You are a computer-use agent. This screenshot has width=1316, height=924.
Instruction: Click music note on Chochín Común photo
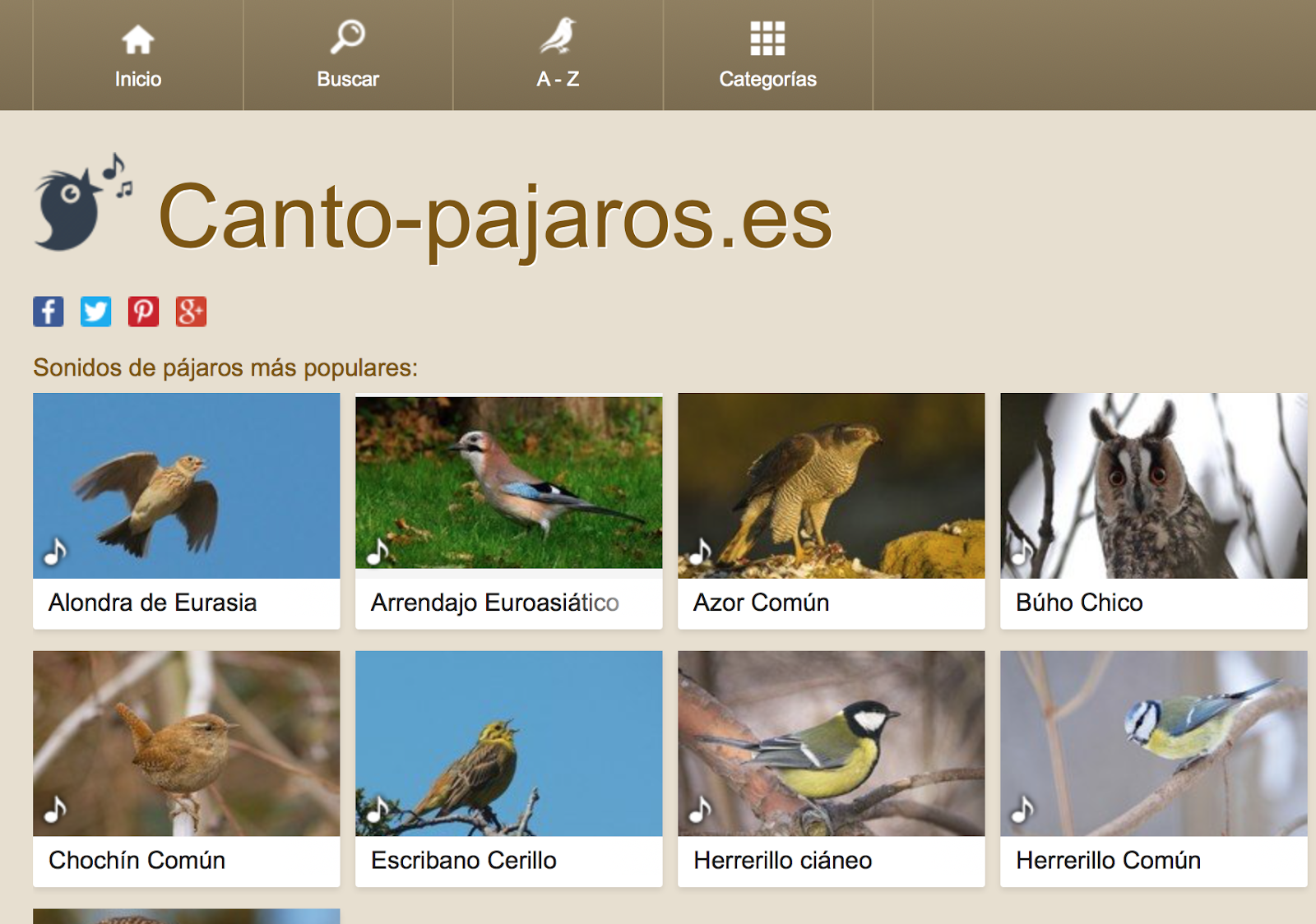point(55,810)
